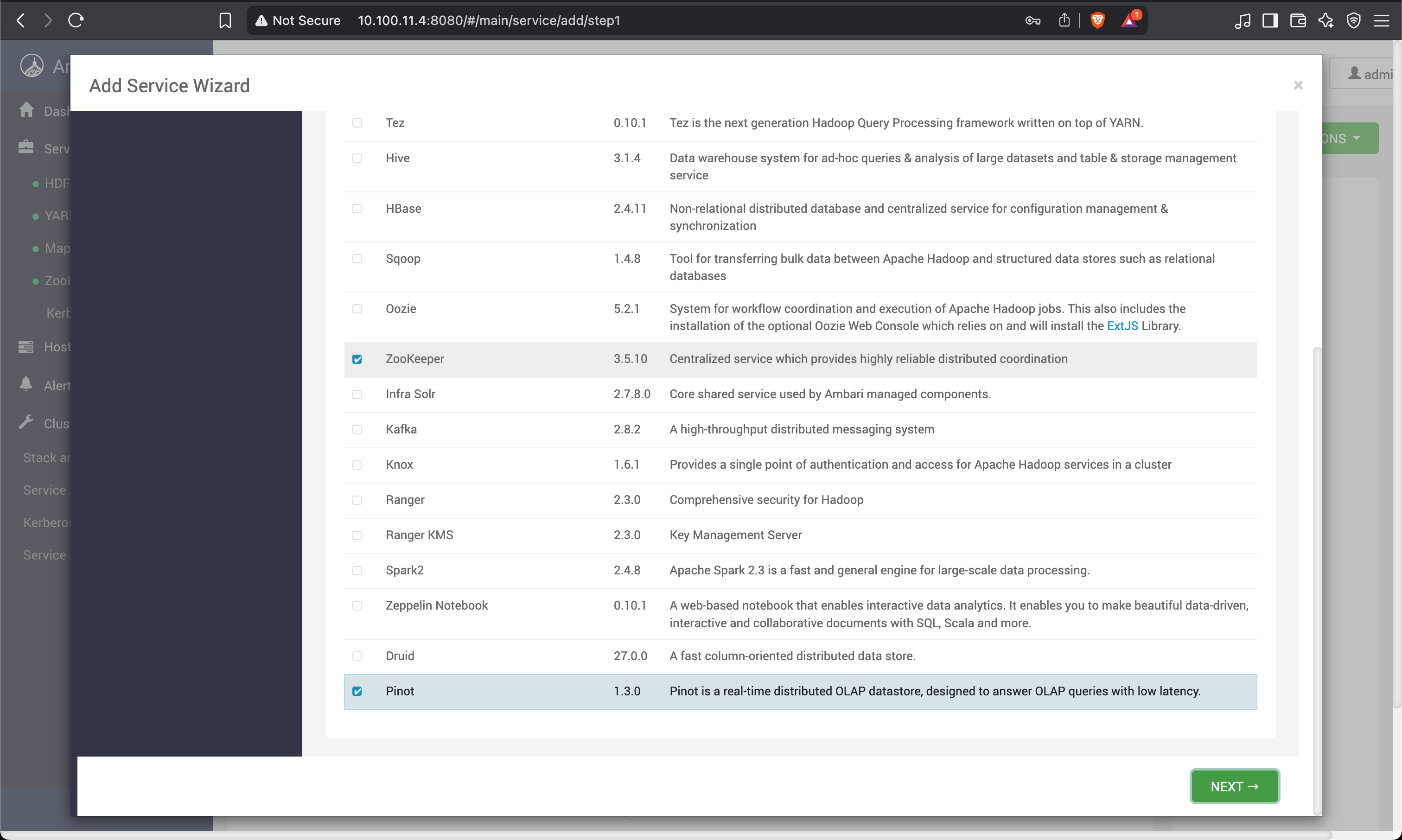Close the Add Service Wizard dialog
This screenshot has height=840, width=1402.
1298,85
